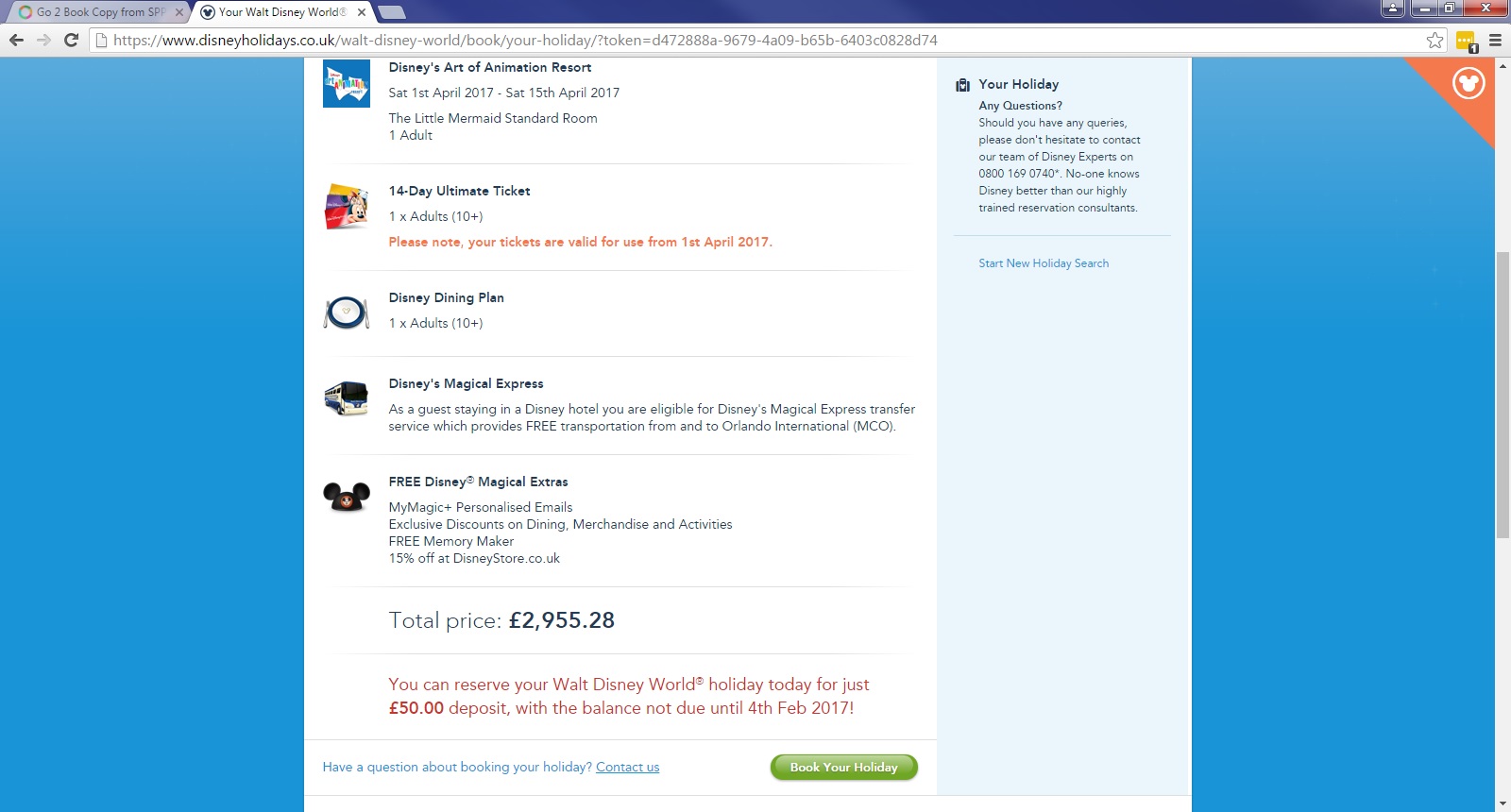The width and height of the screenshot is (1511, 812).
Task: Click the 14-Day Ultimate Ticket image
Action: click(347, 207)
